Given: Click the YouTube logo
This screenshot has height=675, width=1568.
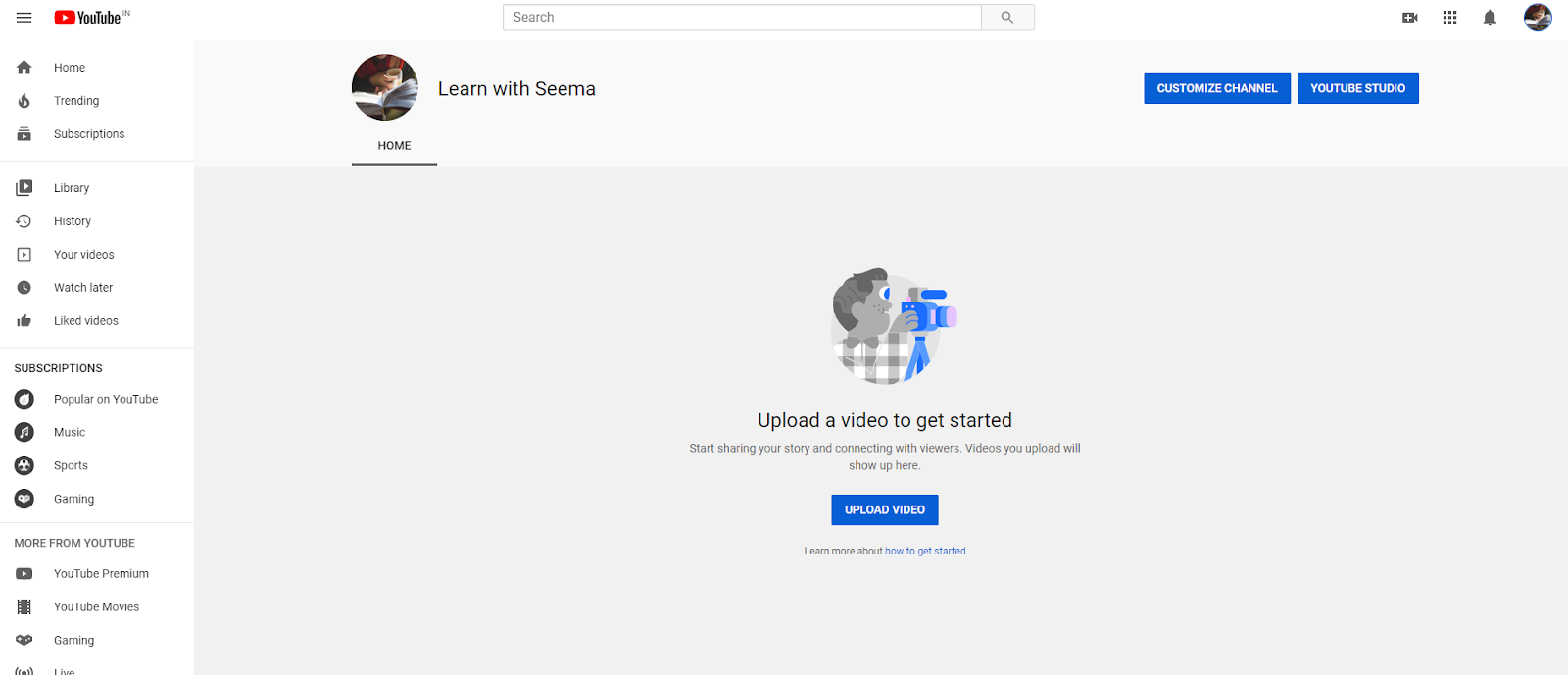Looking at the screenshot, I should click(x=92, y=18).
